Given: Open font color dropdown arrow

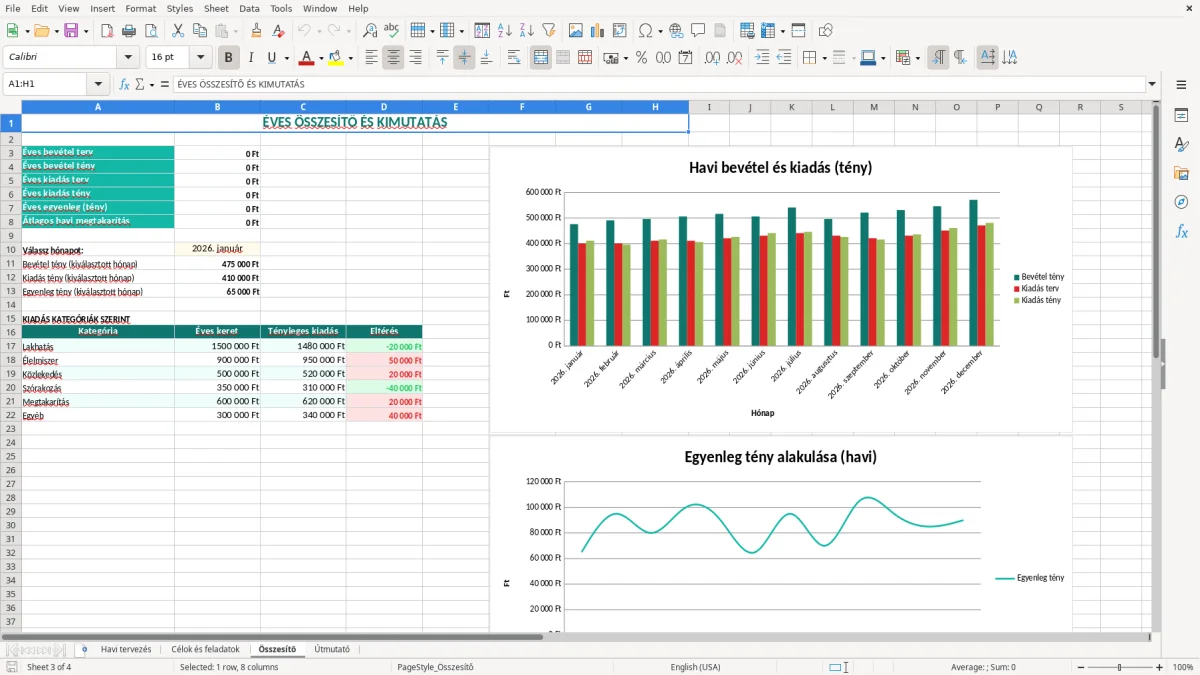Looking at the screenshot, I should 321,58.
